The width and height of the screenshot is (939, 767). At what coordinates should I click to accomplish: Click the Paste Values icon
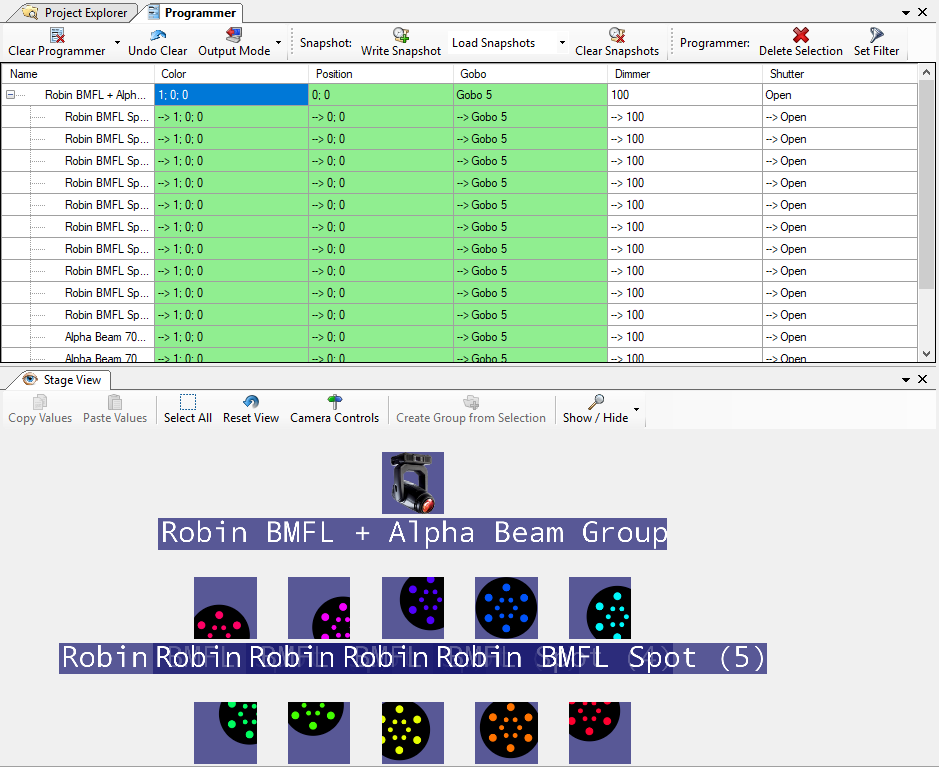pyautogui.click(x=115, y=402)
